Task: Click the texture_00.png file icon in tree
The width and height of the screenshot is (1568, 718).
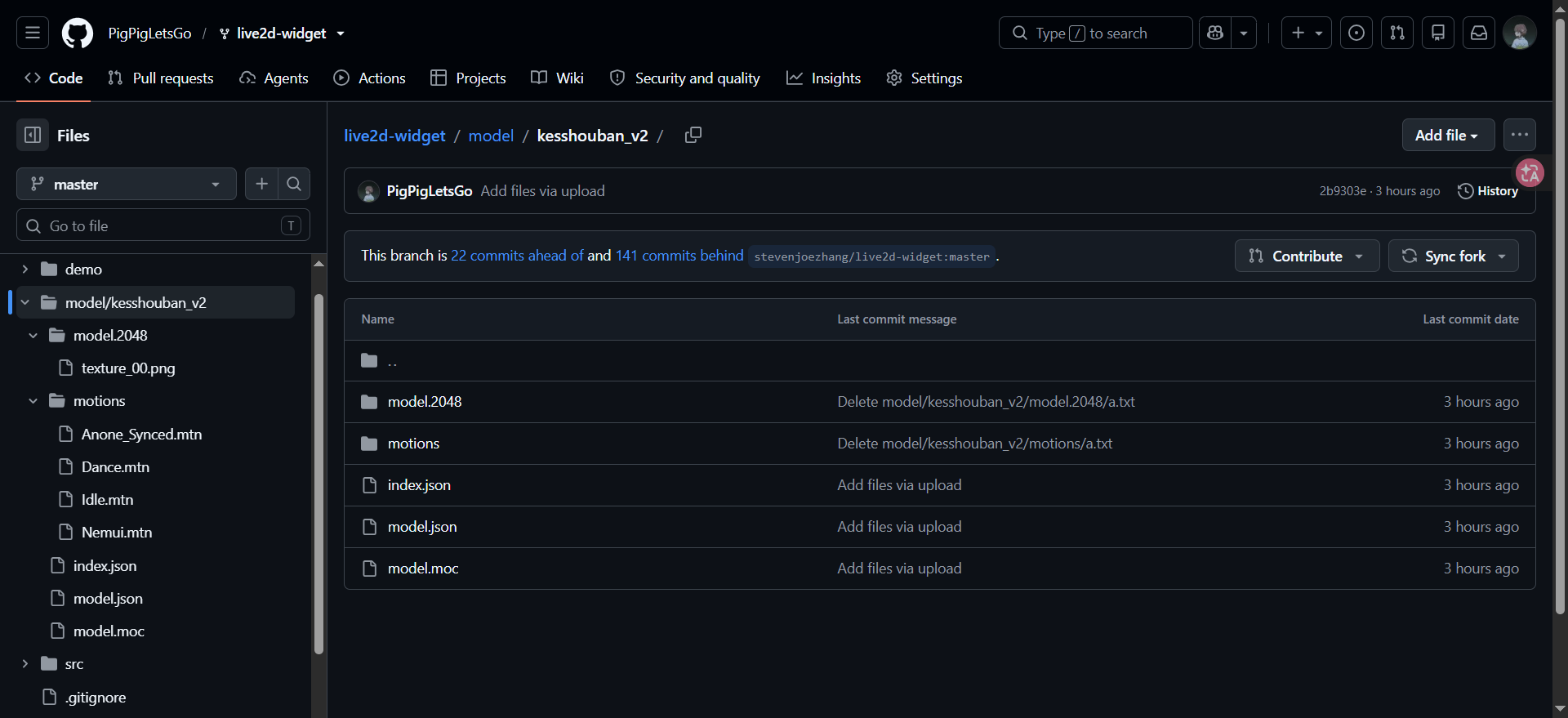Action: click(66, 368)
